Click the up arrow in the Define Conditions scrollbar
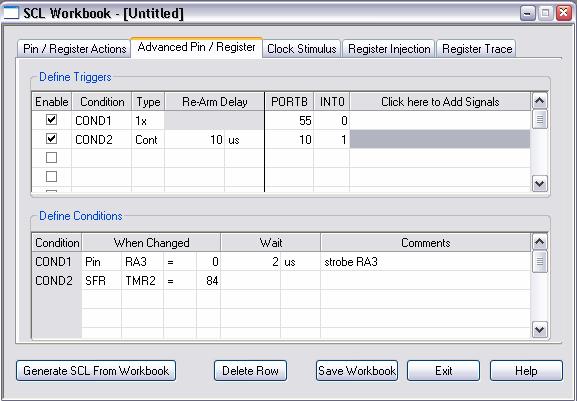Image resolution: width=577 pixels, height=401 pixels. [539, 242]
